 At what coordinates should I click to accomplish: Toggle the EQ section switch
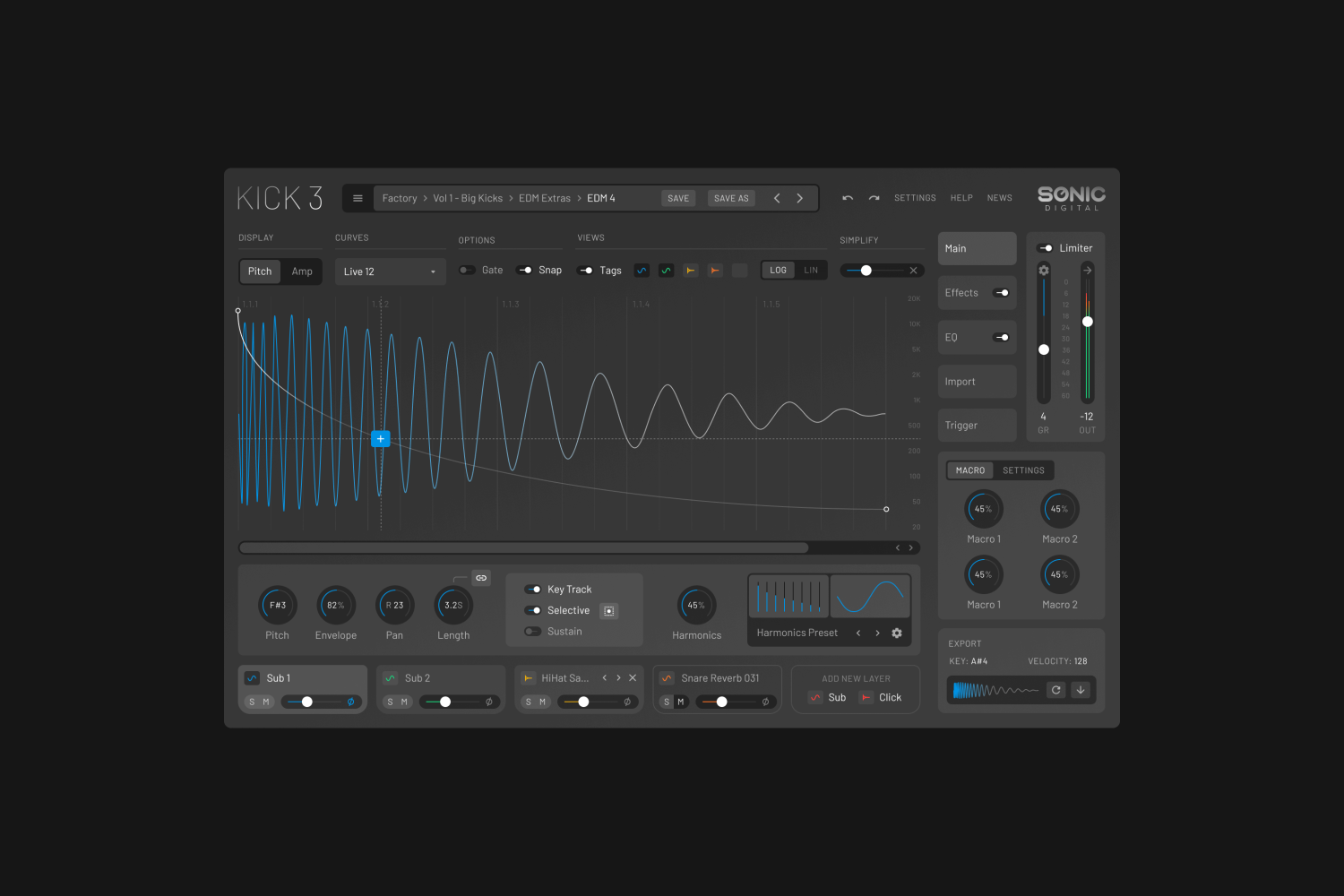click(x=1002, y=338)
